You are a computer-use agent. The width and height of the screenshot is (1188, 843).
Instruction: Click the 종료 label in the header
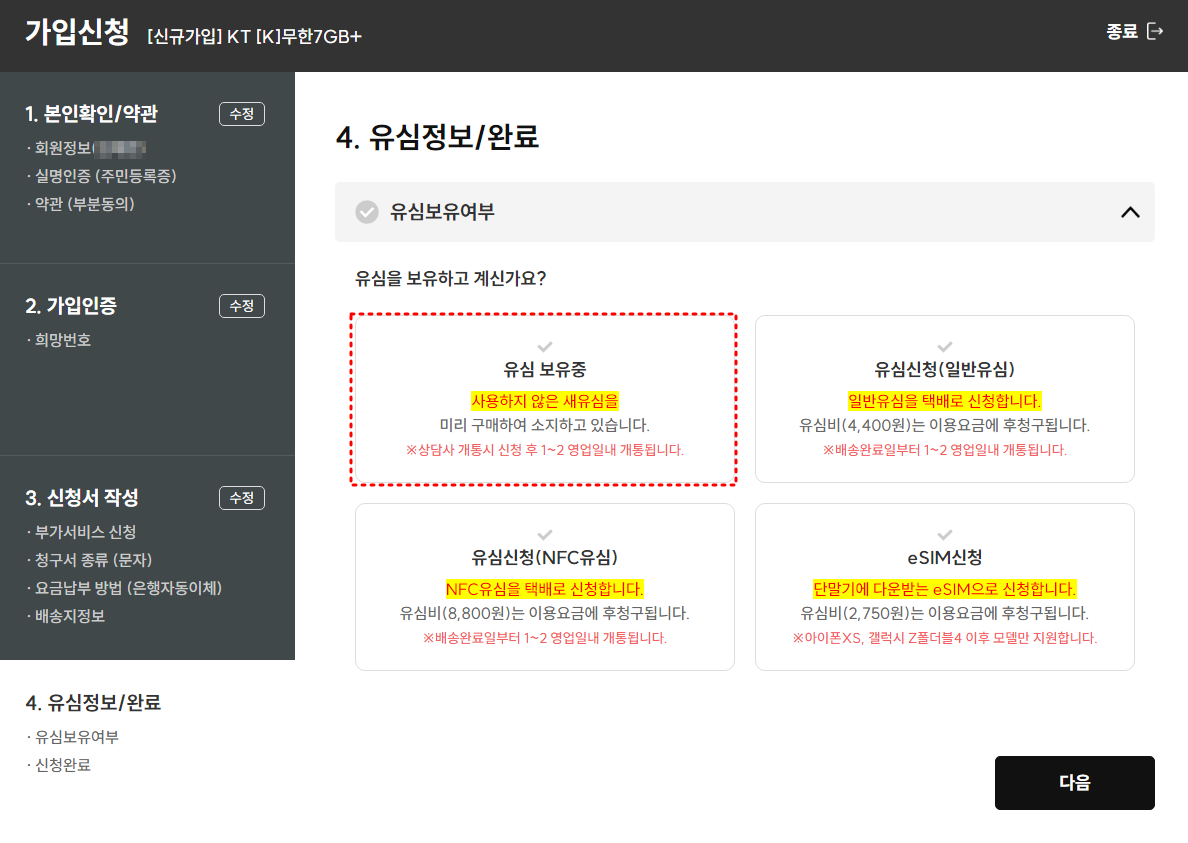coord(1122,31)
